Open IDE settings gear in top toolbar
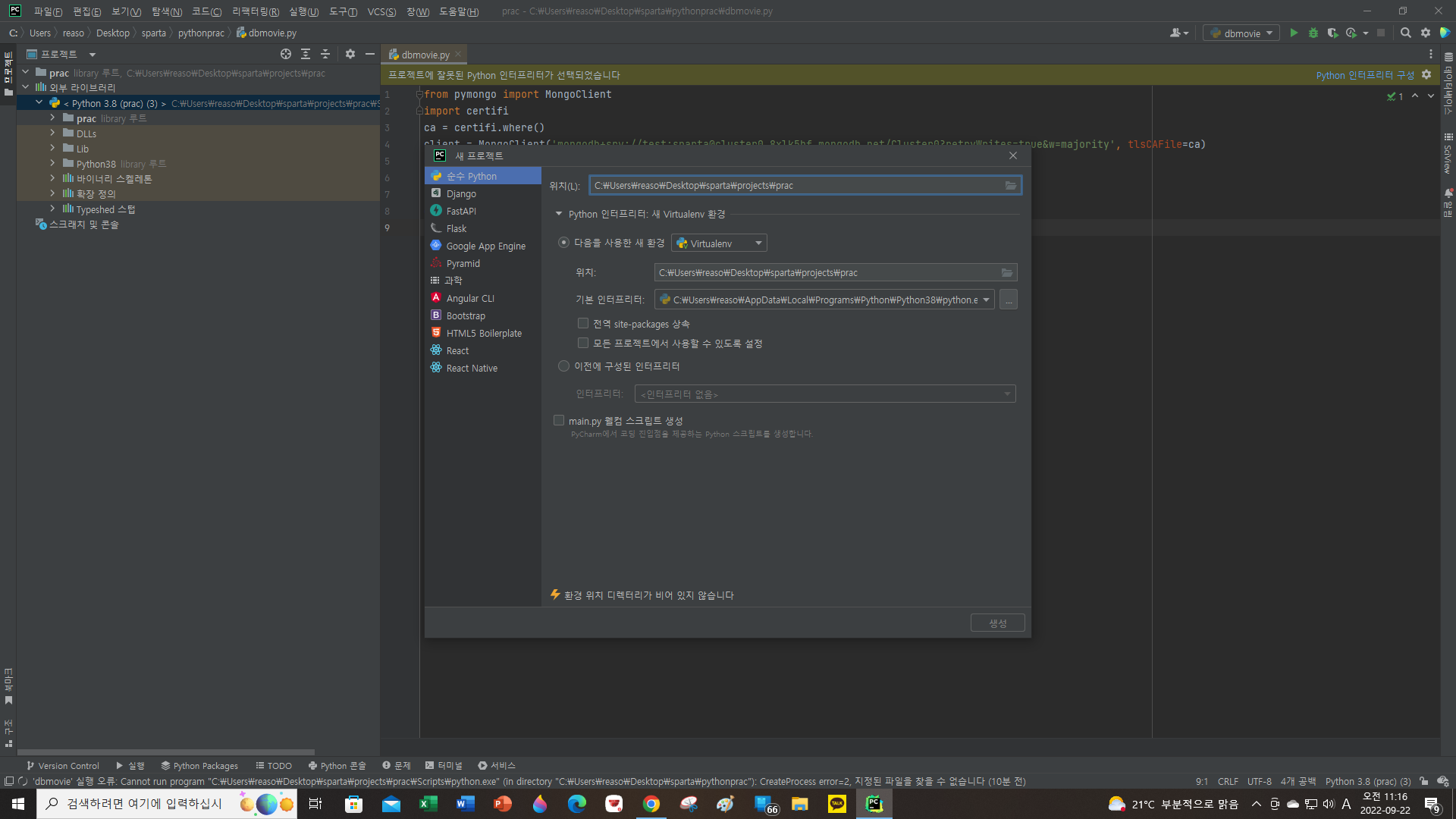Image resolution: width=1456 pixels, height=819 pixels. tap(1426, 33)
